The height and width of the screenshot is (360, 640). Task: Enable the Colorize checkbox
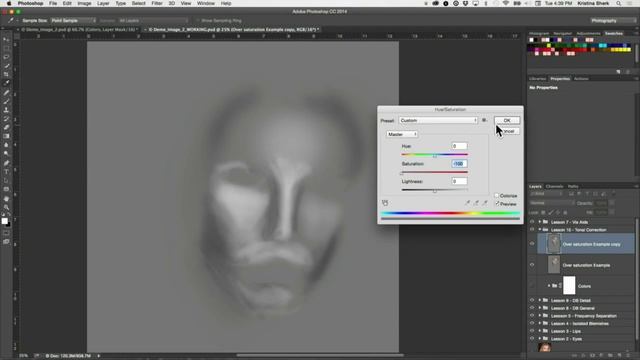point(497,196)
